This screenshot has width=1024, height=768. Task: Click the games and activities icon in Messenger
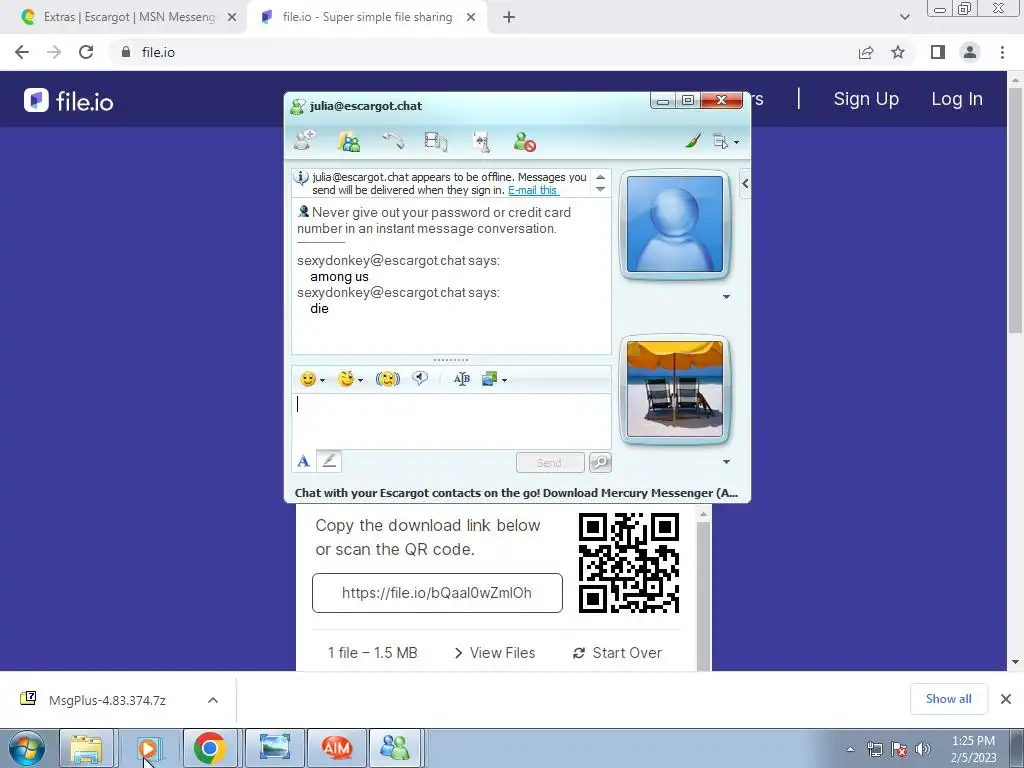(x=481, y=142)
